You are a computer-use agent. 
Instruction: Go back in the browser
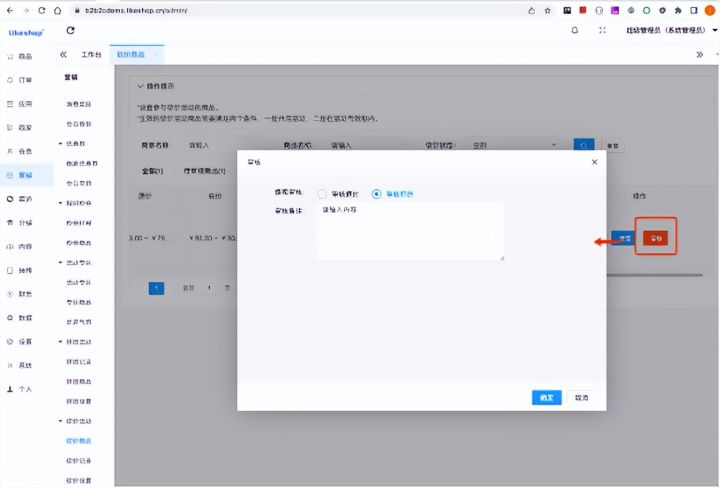(10, 10)
